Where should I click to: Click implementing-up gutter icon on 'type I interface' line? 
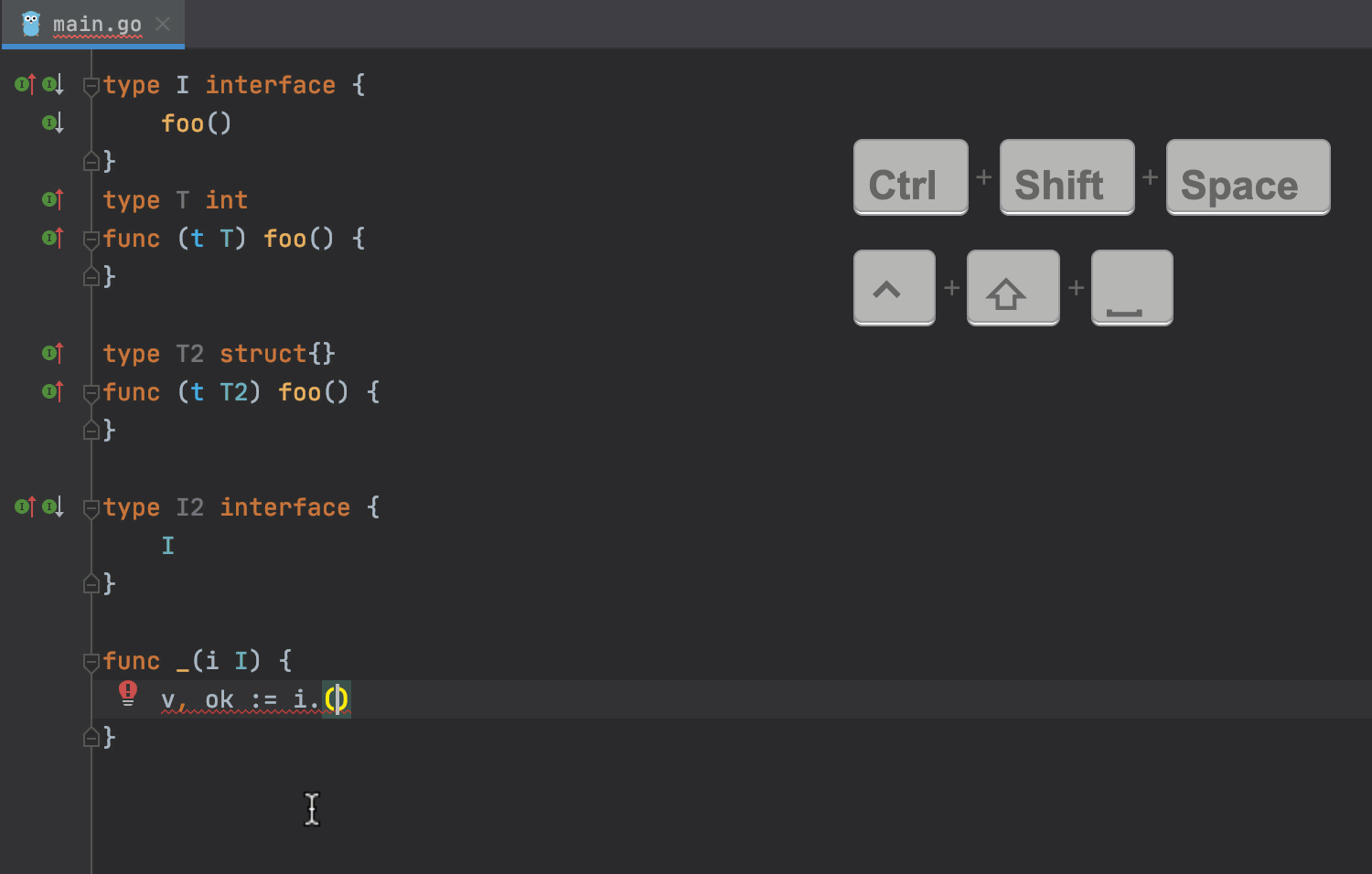click(26, 85)
